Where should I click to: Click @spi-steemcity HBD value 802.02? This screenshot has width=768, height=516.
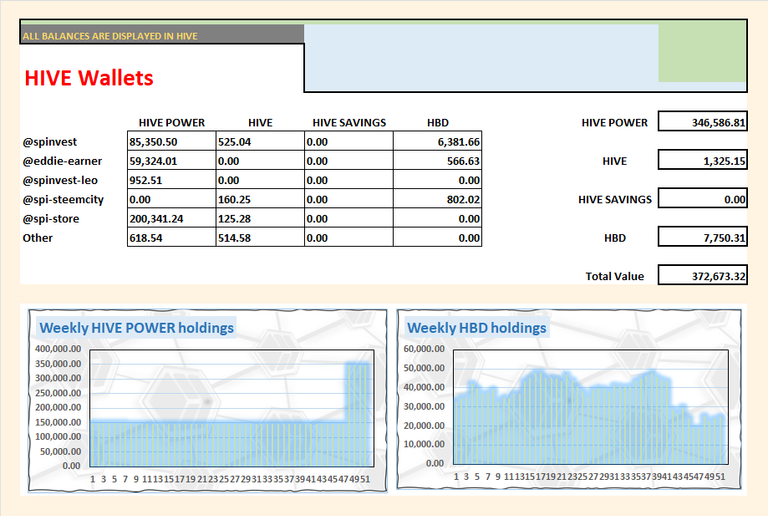tap(437, 199)
